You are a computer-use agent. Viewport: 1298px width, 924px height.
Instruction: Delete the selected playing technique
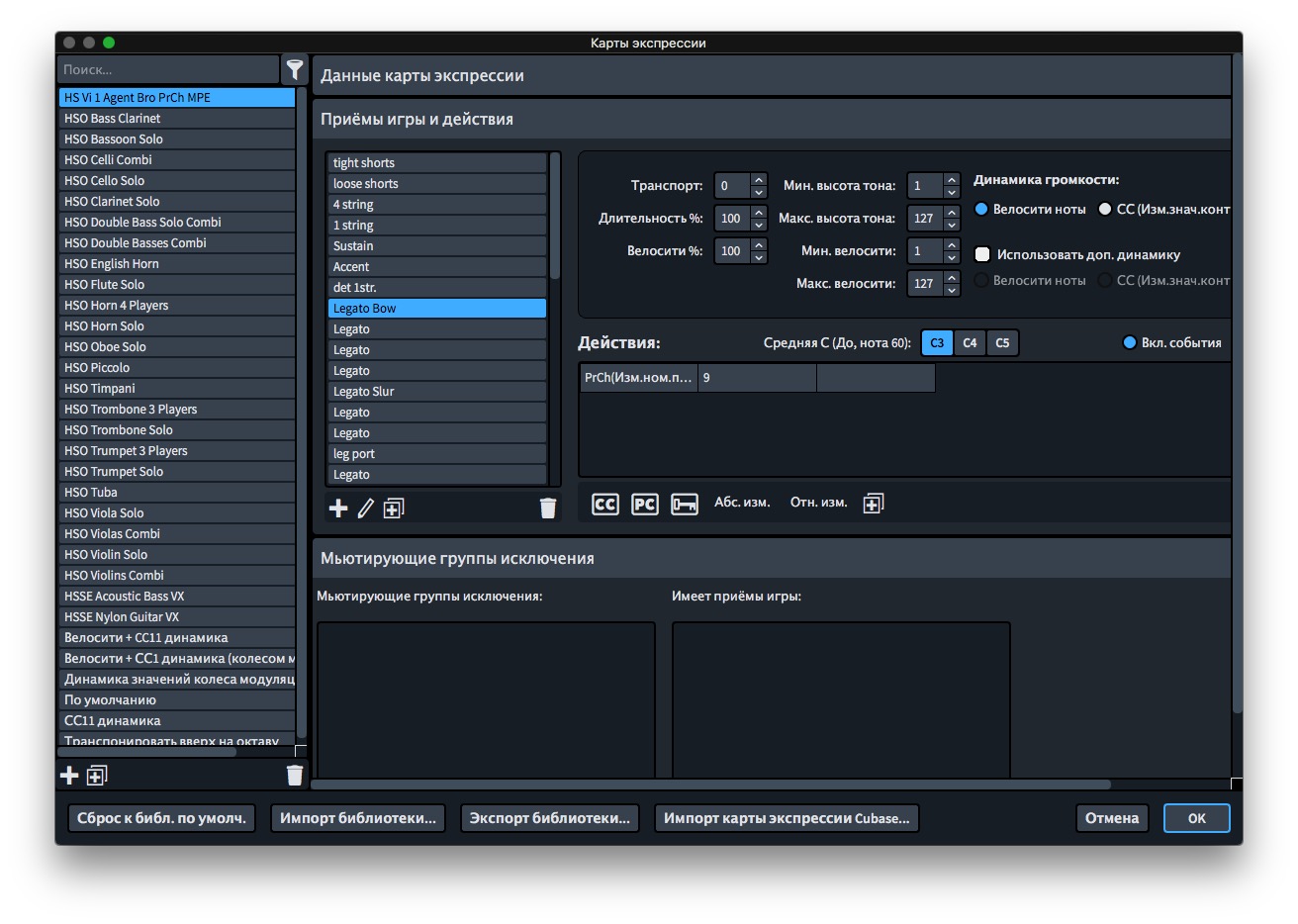[x=548, y=508]
